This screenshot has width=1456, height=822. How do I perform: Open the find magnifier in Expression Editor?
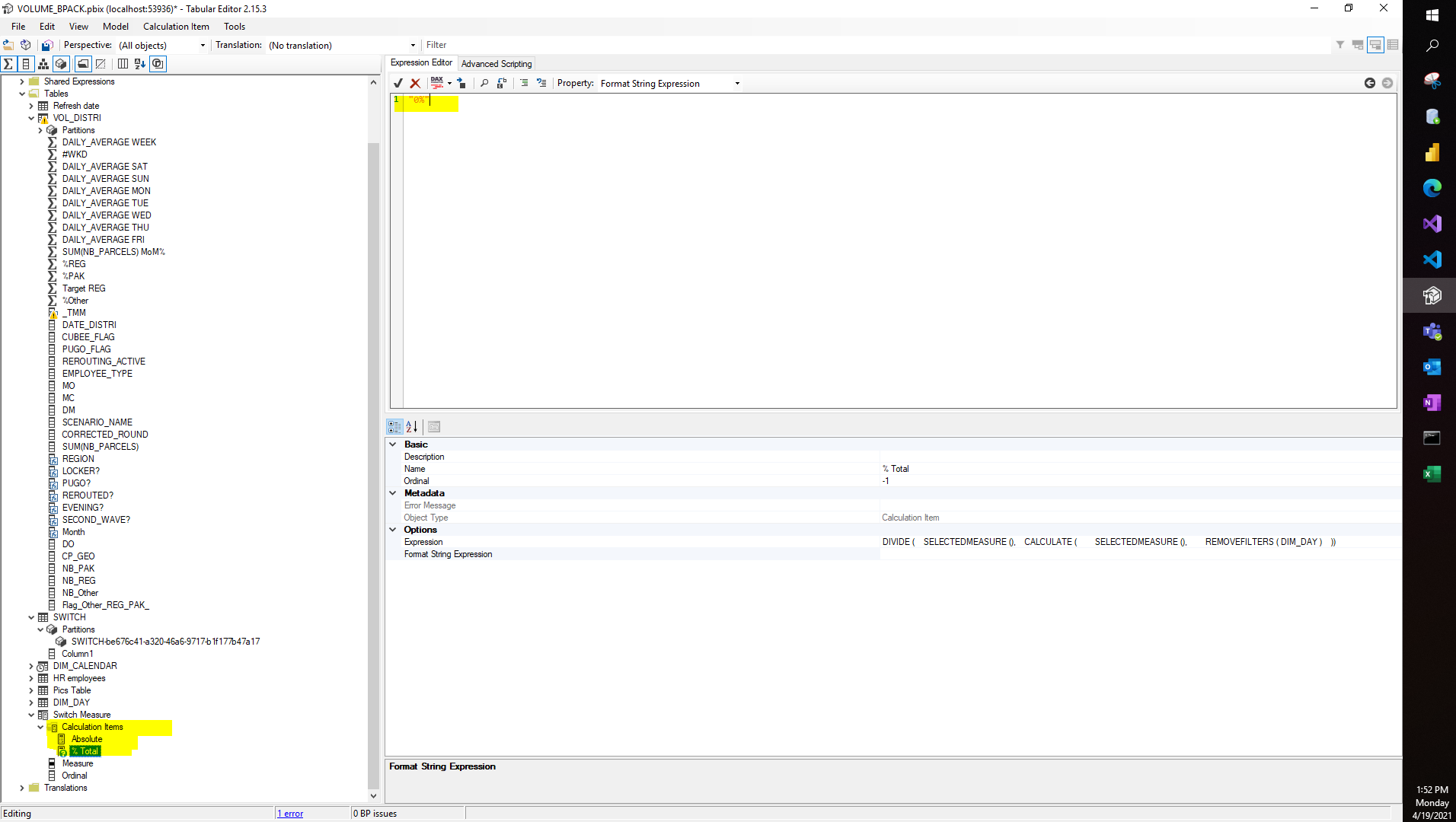pos(484,83)
